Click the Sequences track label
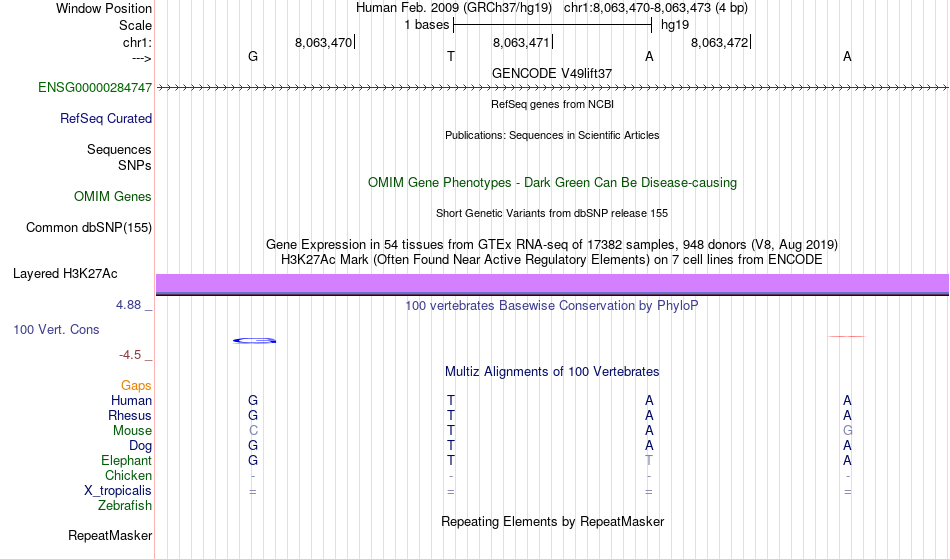Screen dimensions: 950x559 coord(119,150)
